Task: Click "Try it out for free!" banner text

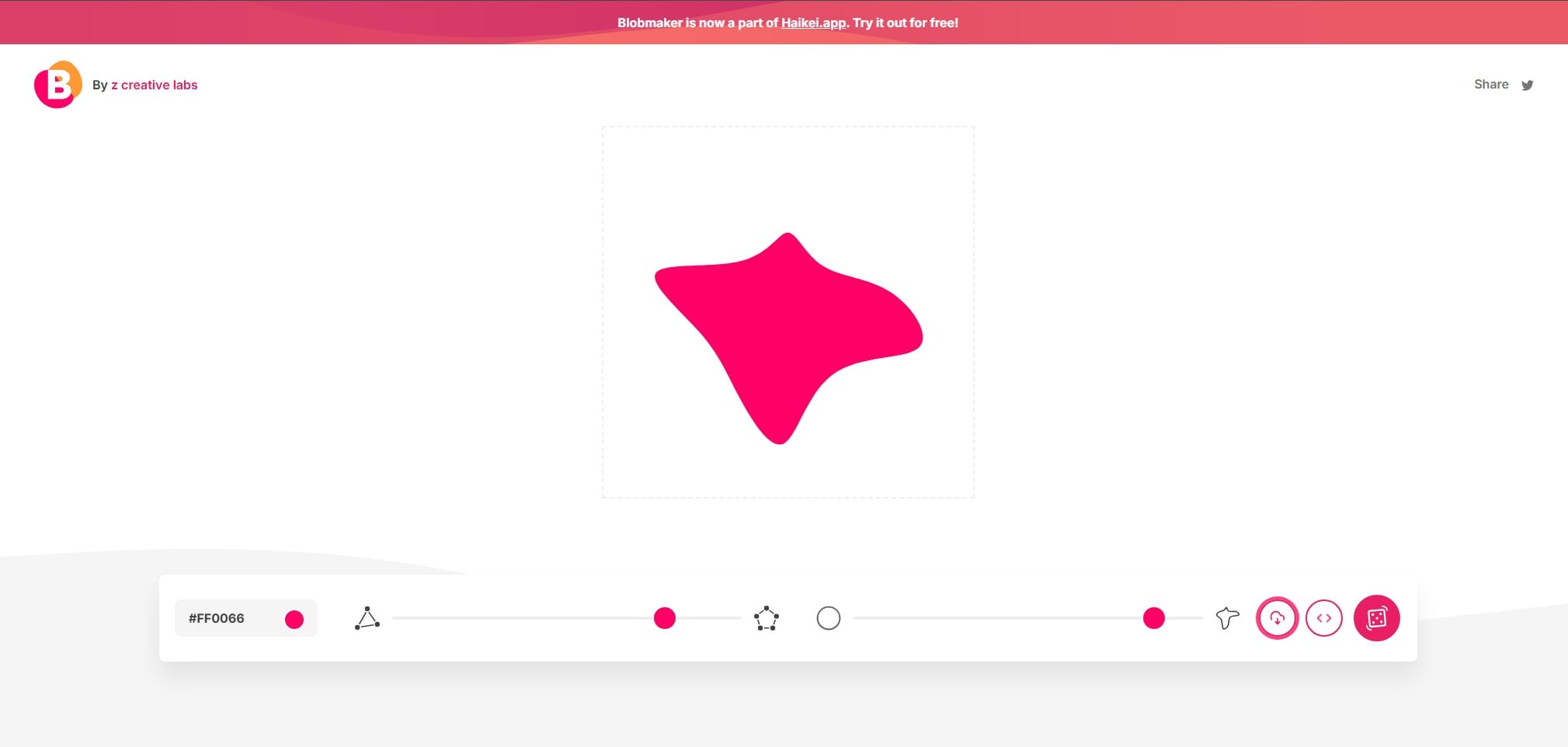Action: click(906, 23)
